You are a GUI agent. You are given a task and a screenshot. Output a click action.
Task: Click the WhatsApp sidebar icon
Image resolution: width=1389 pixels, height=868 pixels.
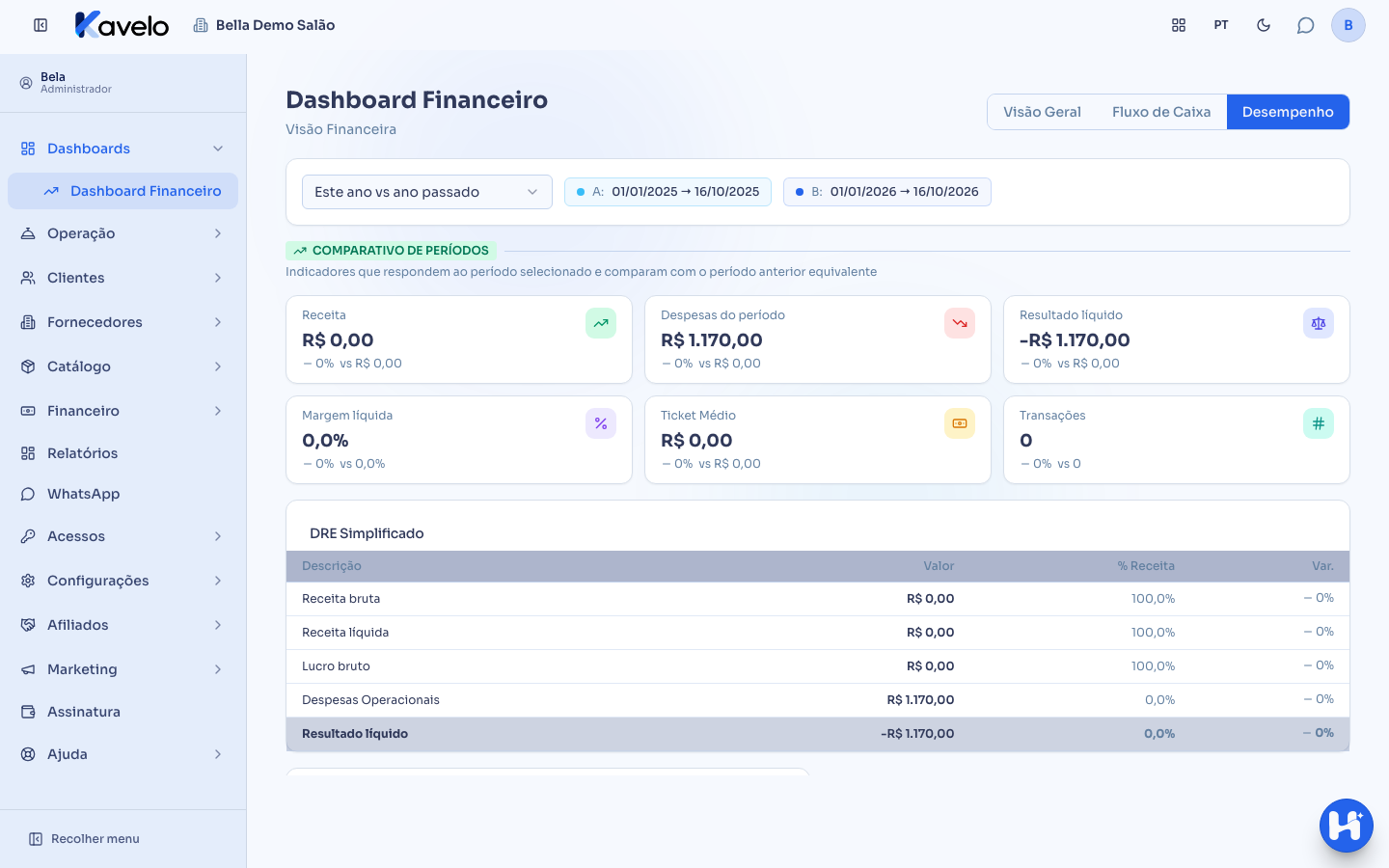(x=28, y=494)
